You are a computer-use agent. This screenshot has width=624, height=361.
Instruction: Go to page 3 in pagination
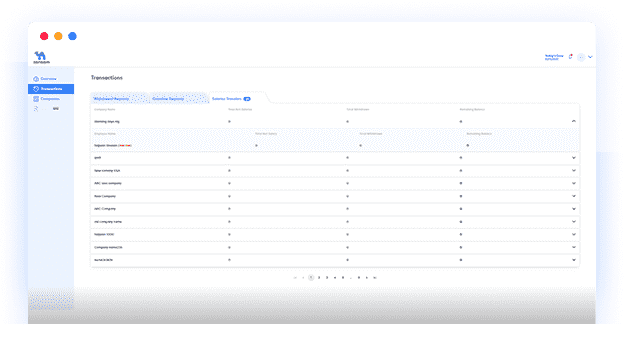tap(327, 277)
